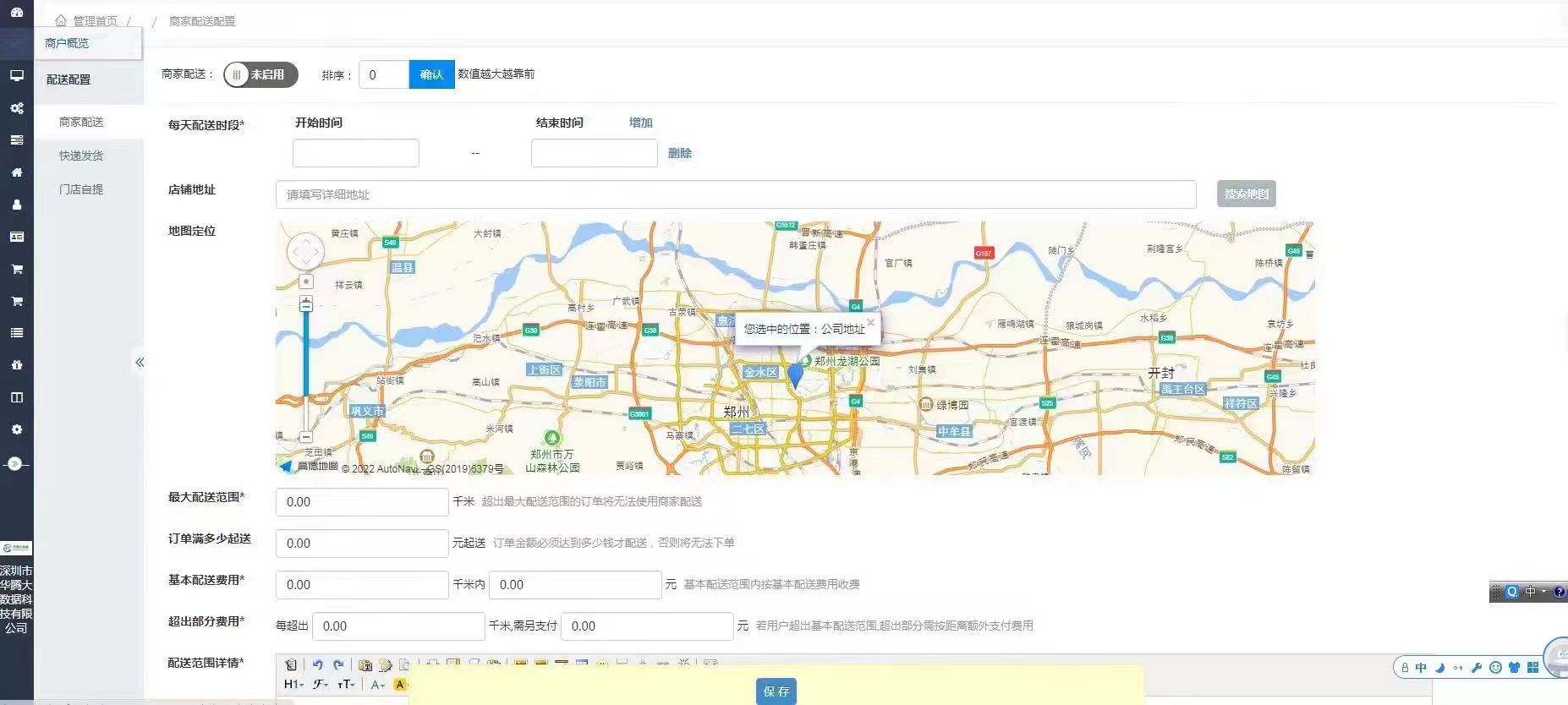Click the 店铺地址 address input field

pyautogui.click(x=735, y=194)
